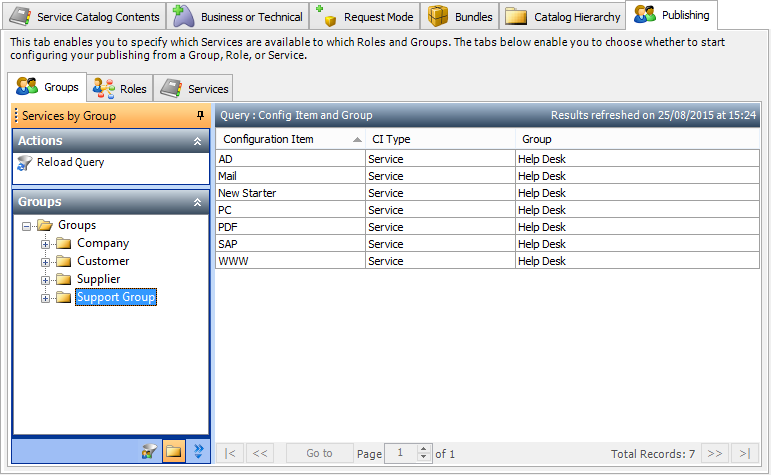Open the Request Mode tab
The height and width of the screenshot is (475, 771).
365,17
